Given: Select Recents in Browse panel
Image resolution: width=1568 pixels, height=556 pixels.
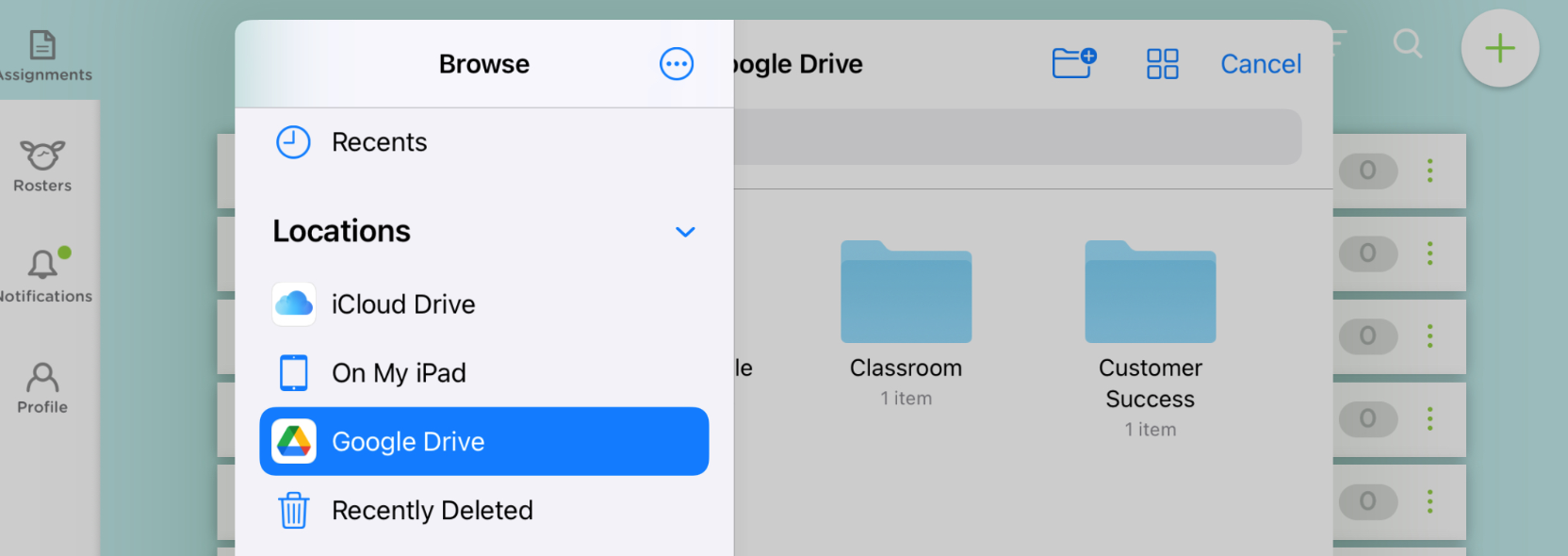Looking at the screenshot, I should (379, 142).
